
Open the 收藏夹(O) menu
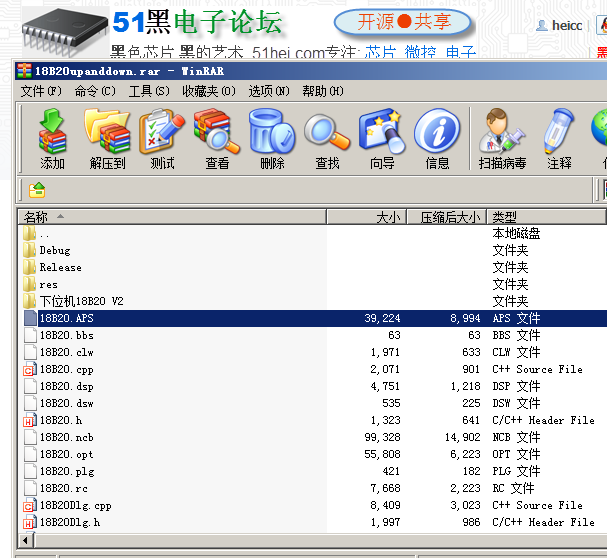point(209,91)
